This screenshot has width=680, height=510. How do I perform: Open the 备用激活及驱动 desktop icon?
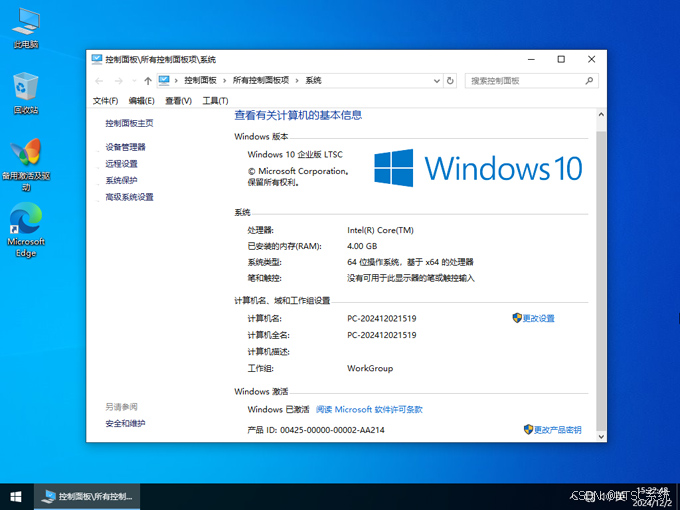coord(26,165)
